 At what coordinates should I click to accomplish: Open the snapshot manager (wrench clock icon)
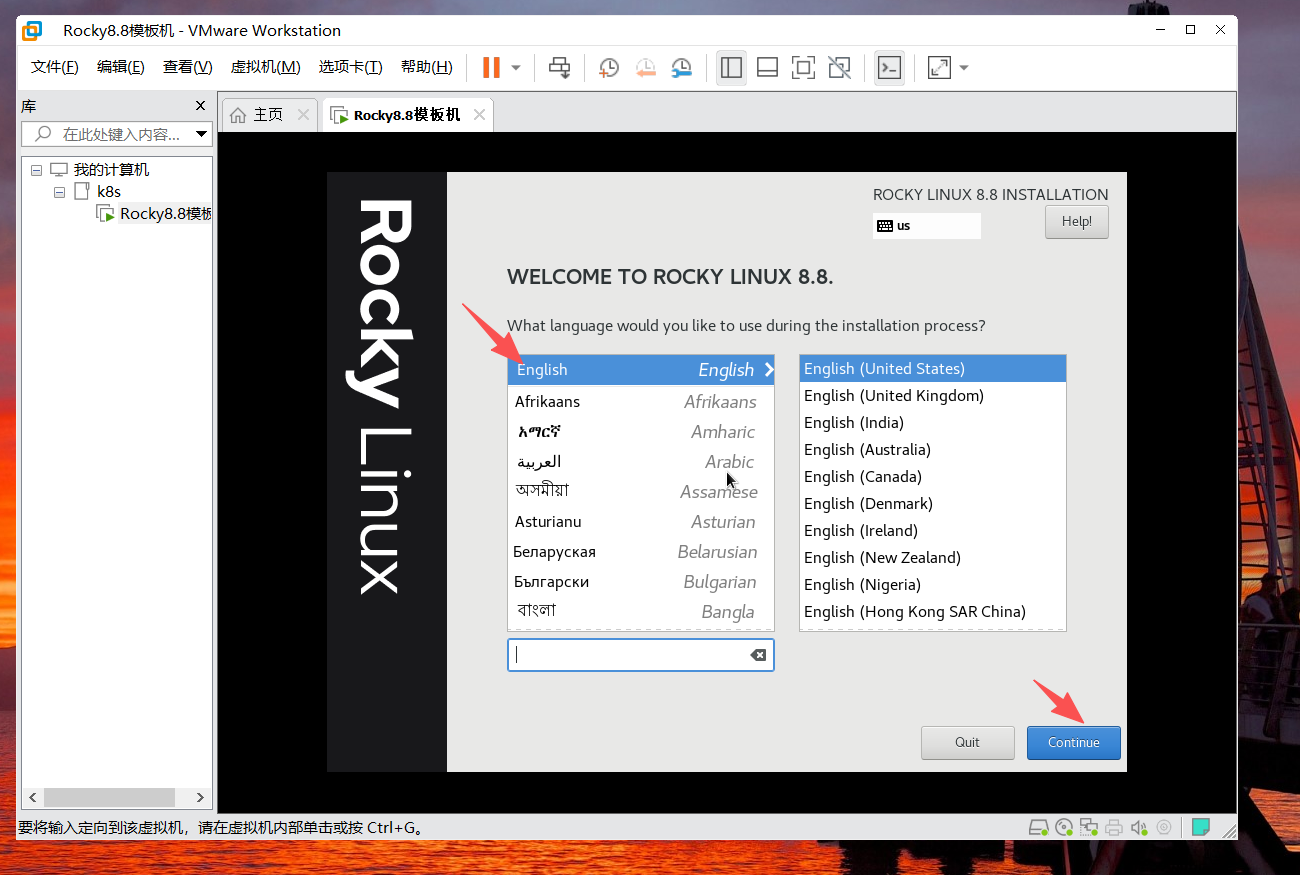[x=681, y=67]
